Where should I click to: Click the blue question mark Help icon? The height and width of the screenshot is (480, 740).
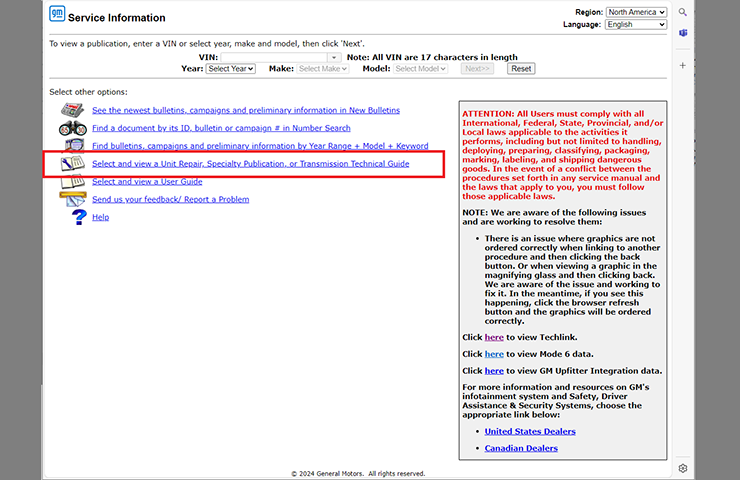click(x=79, y=217)
